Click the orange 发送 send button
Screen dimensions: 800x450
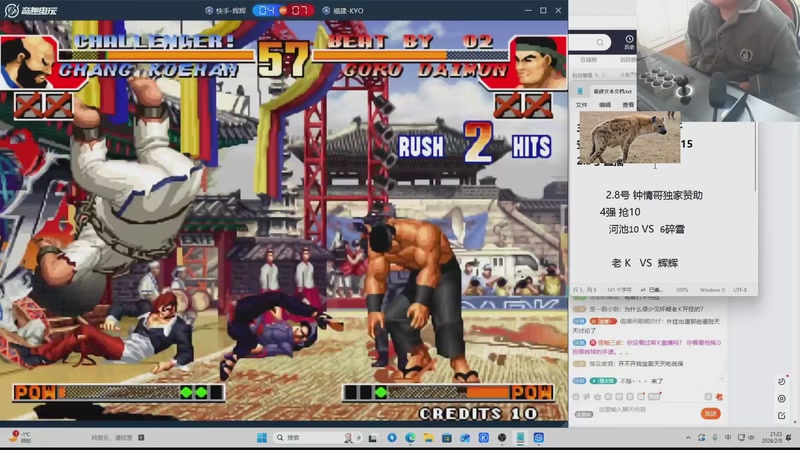point(710,414)
